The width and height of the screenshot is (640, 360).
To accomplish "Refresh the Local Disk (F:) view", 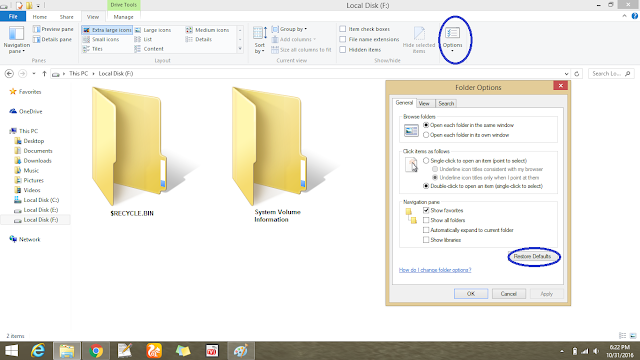I will [x=576, y=73].
